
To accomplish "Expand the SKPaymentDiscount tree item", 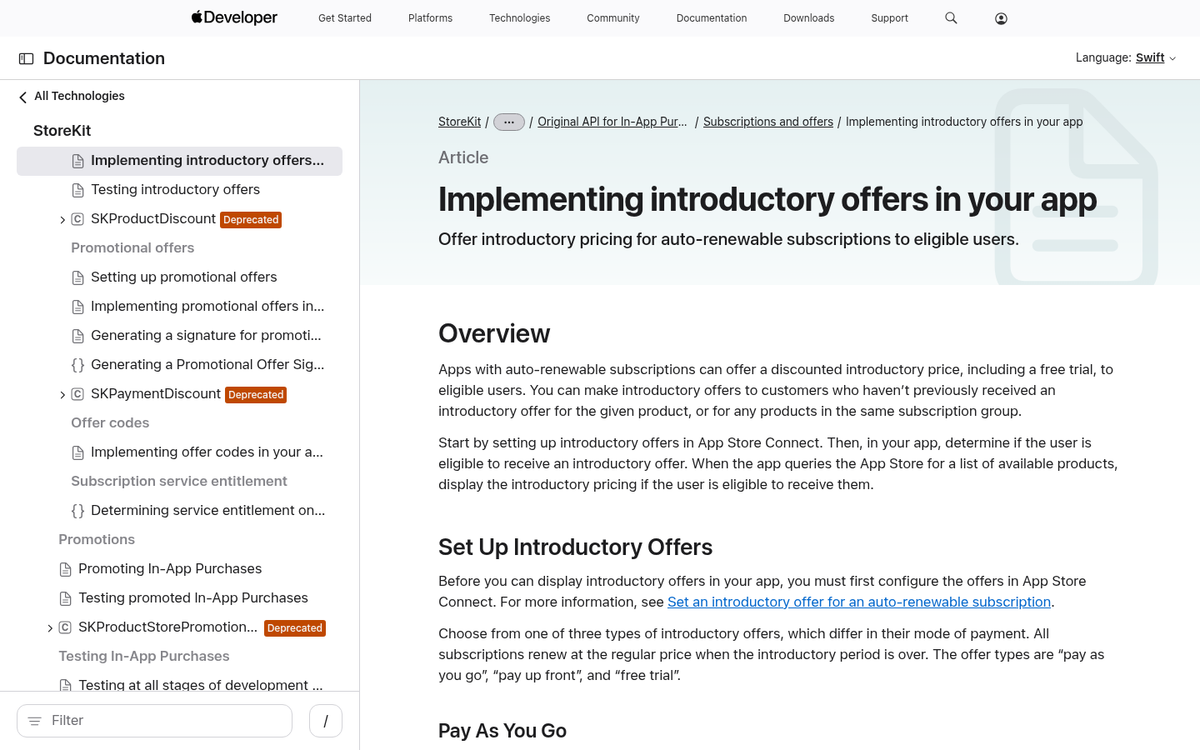I will [62, 395].
